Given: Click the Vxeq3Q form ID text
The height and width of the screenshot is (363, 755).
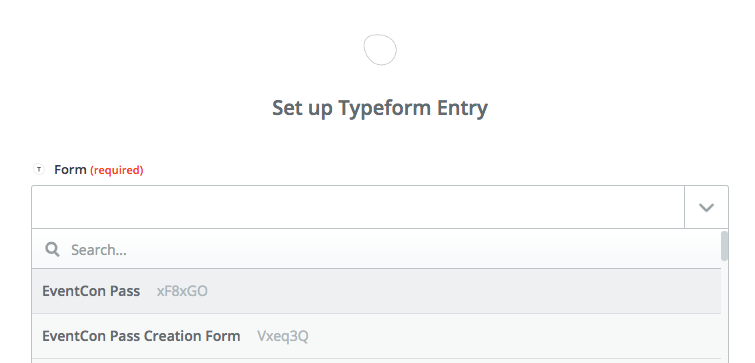Looking at the screenshot, I should pyautogui.click(x=283, y=337).
